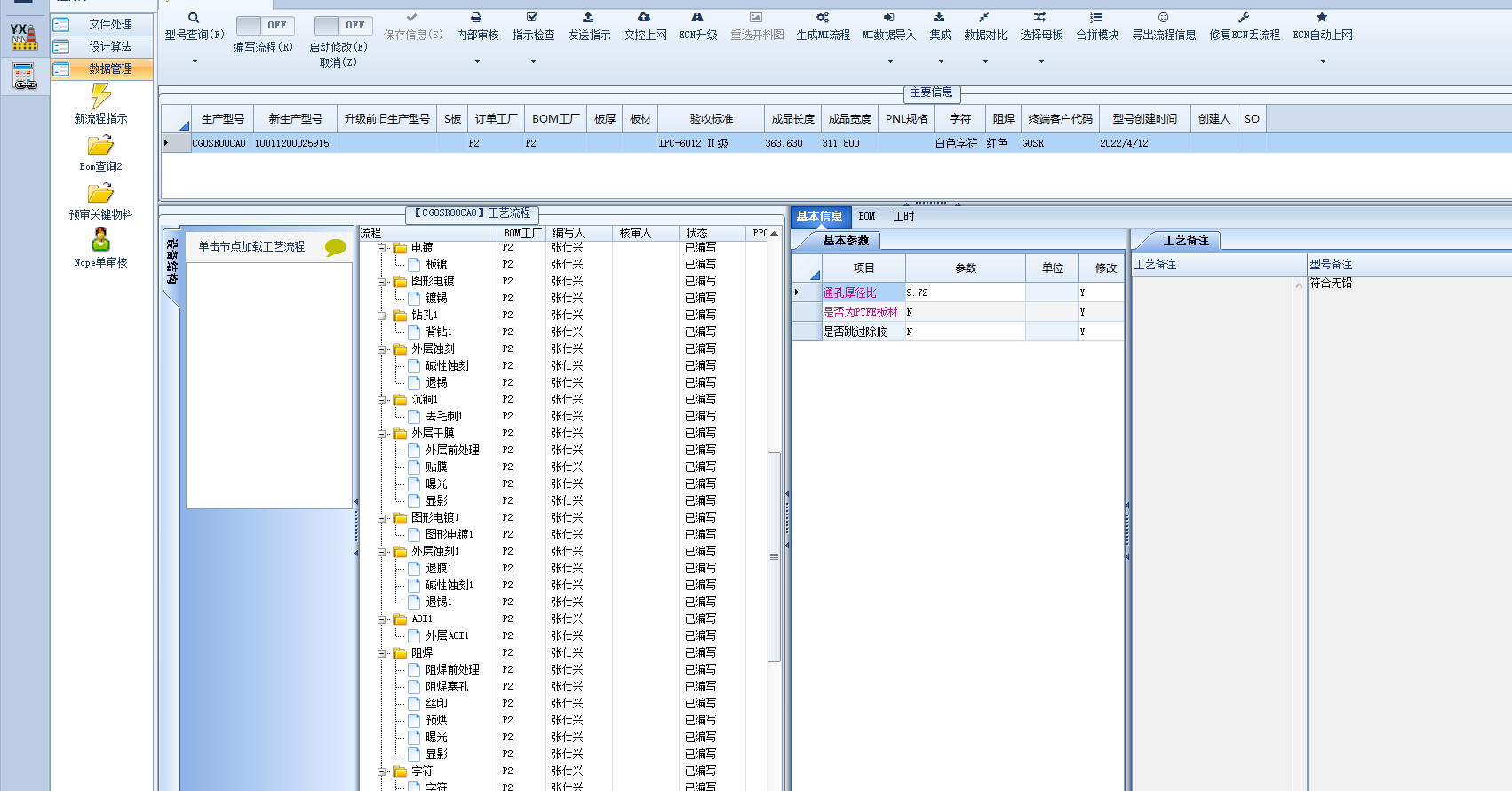Collapse the 阻焊 tree node

[382, 653]
